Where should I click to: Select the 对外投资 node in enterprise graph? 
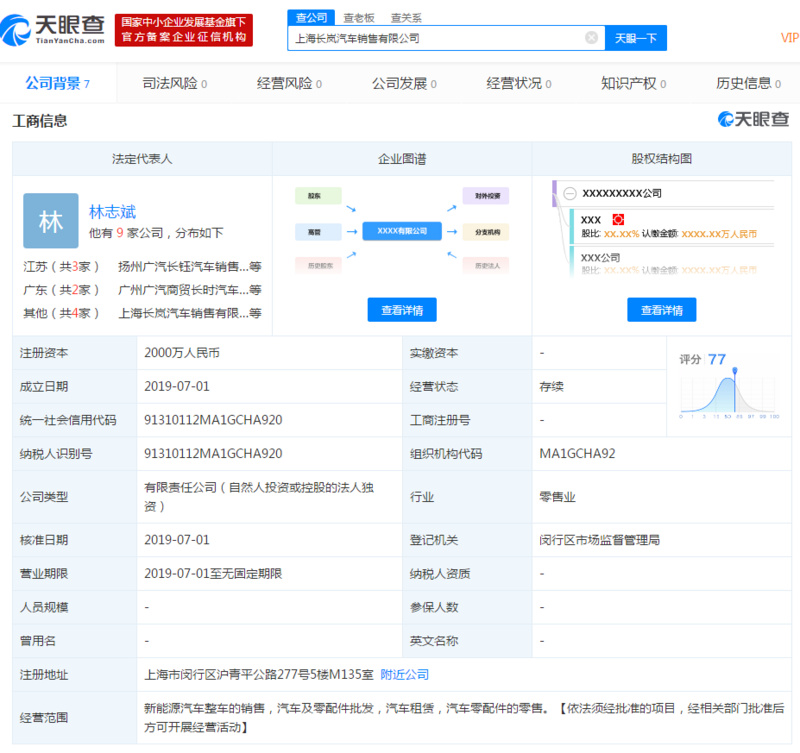(487, 196)
